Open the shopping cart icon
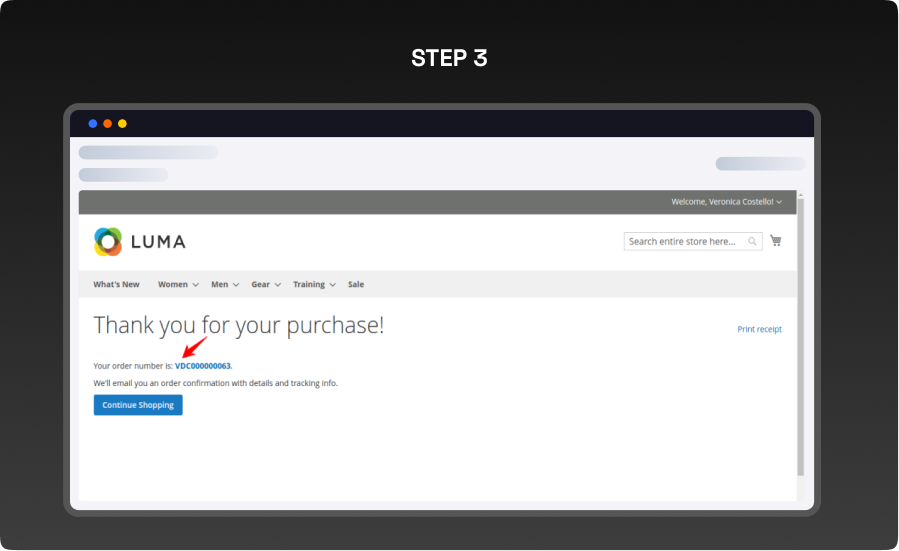This screenshot has width=899, height=551. [x=776, y=241]
